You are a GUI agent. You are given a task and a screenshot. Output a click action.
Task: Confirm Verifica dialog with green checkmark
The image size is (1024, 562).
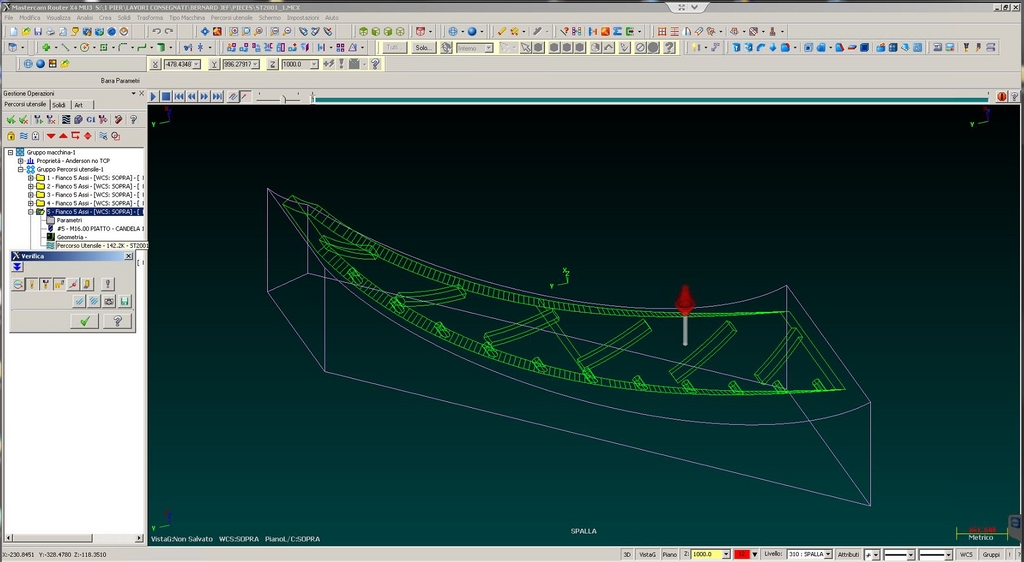click(x=84, y=320)
